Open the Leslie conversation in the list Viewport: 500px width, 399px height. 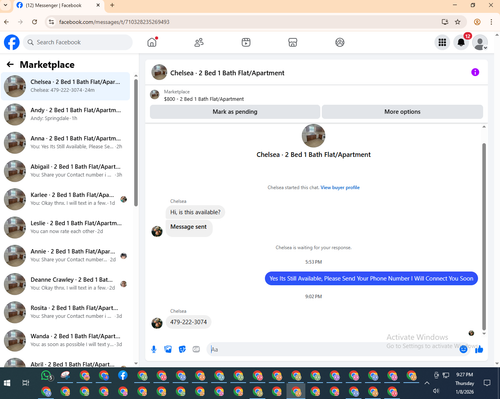tap(66, 227)
